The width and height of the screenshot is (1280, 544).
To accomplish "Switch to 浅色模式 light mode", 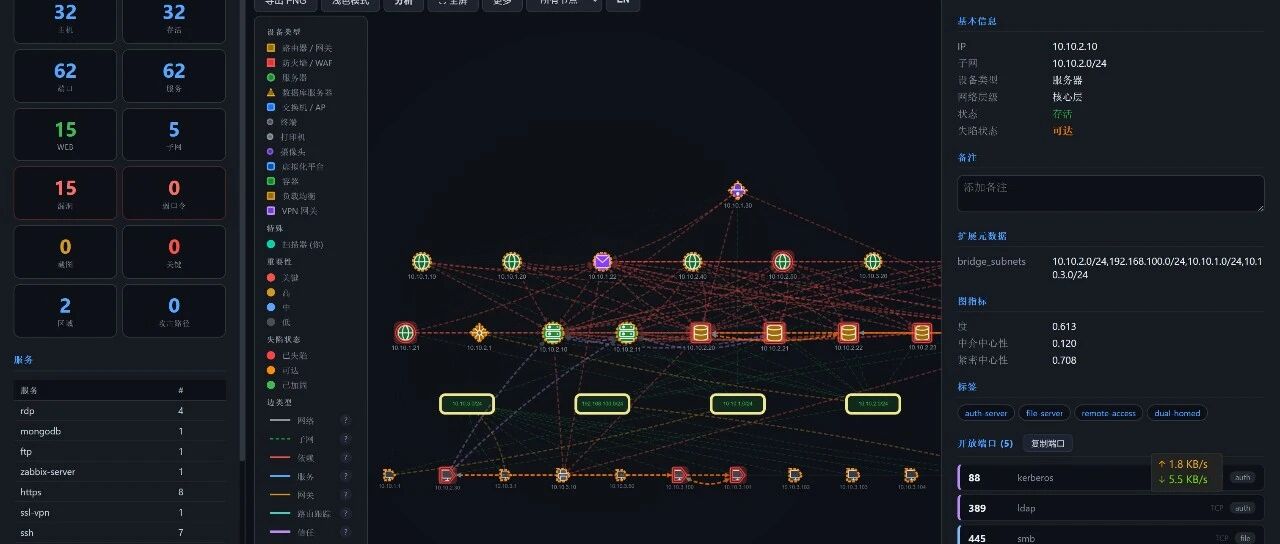I will click(350, 3).
